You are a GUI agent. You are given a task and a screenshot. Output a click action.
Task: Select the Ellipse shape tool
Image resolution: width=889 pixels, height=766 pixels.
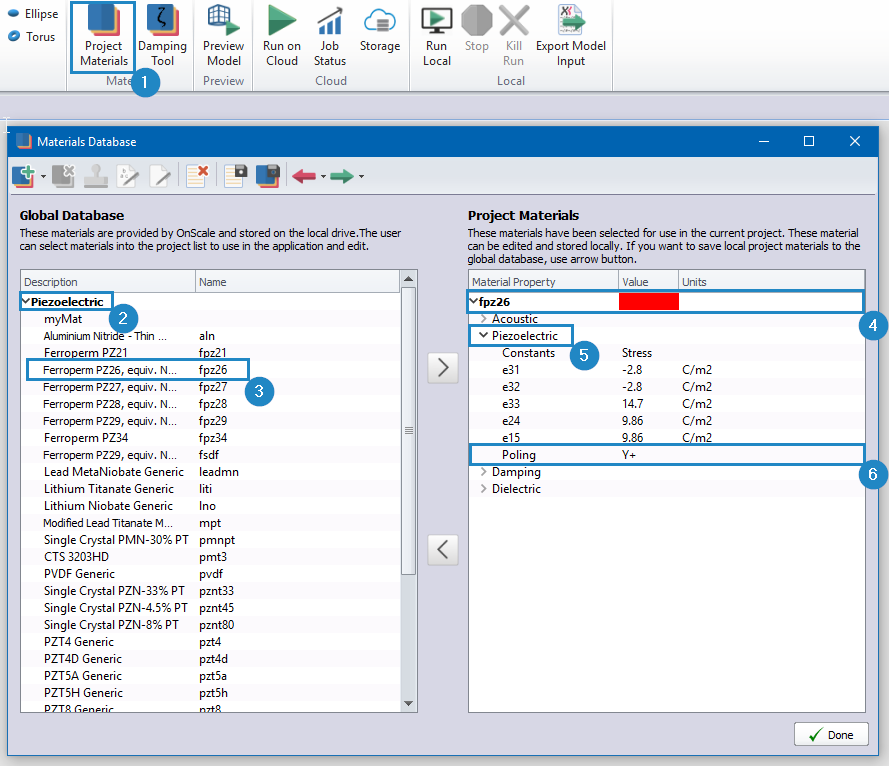click(x=33, y=14)
